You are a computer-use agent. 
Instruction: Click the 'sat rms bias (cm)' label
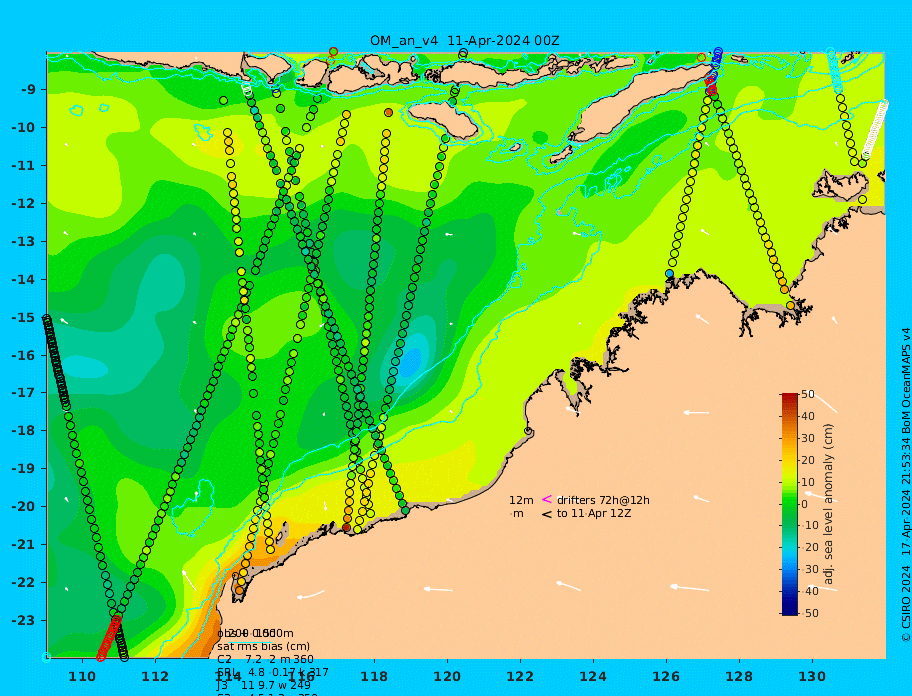(x=263, y=646)
